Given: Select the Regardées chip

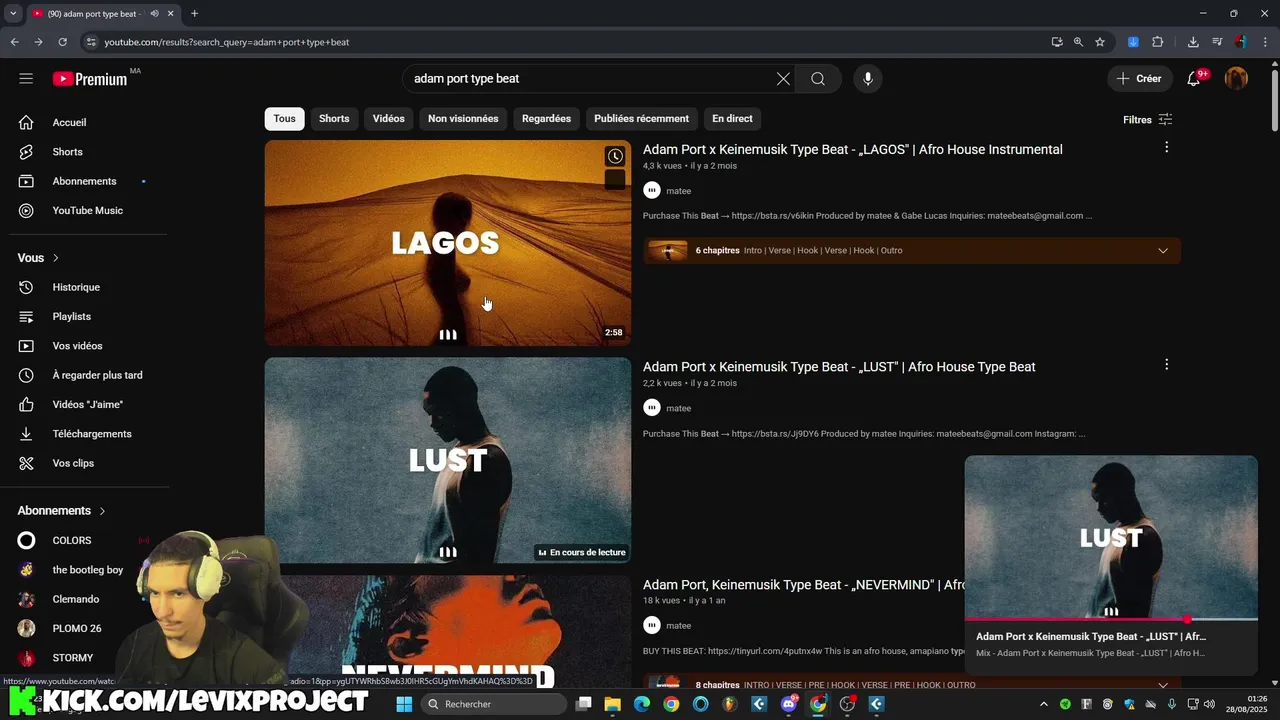Looking at the screenshot, I should 546,118.
